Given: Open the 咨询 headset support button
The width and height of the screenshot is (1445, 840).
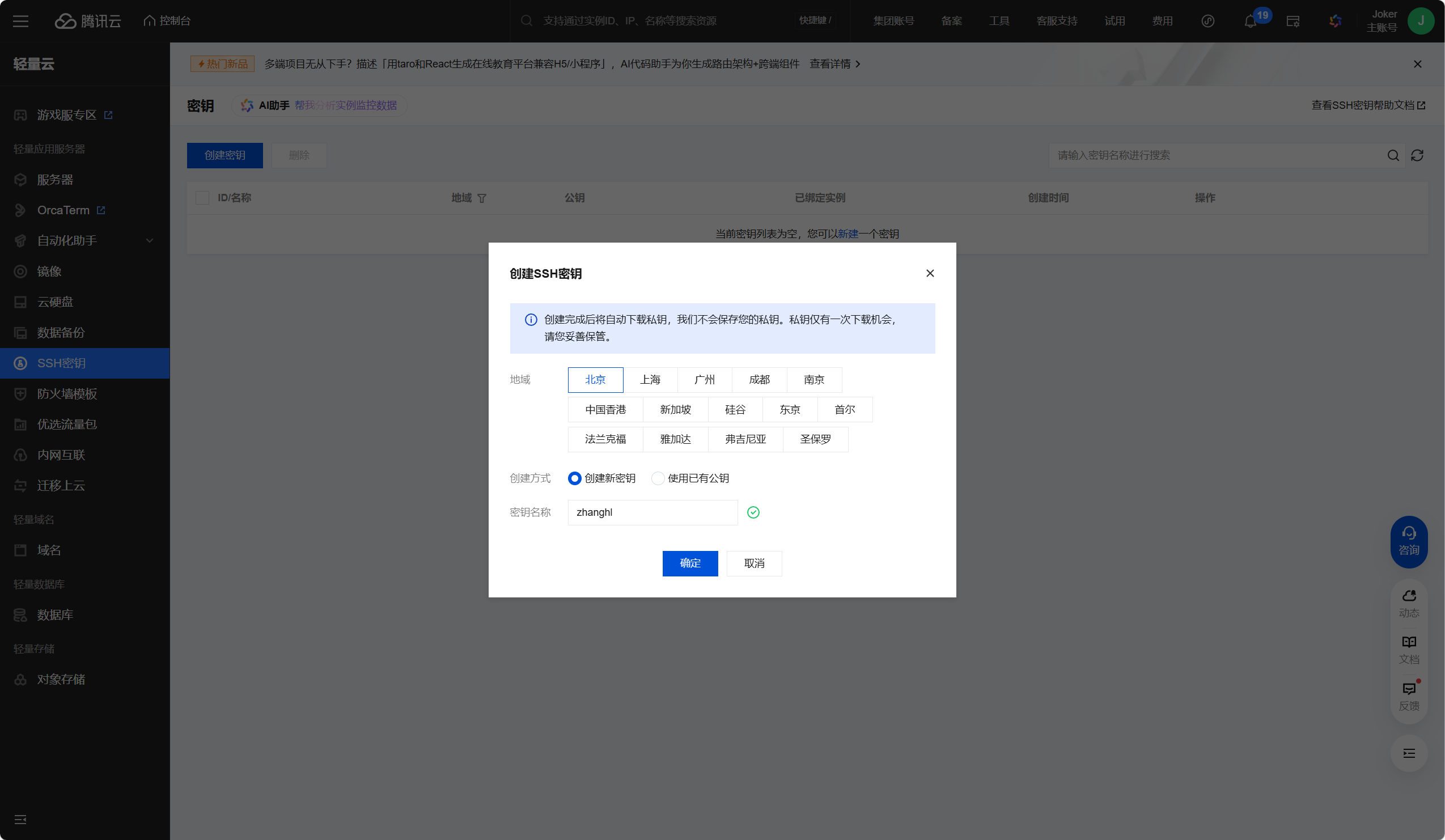Looking at the screenshot, I should coord(1409,541).
